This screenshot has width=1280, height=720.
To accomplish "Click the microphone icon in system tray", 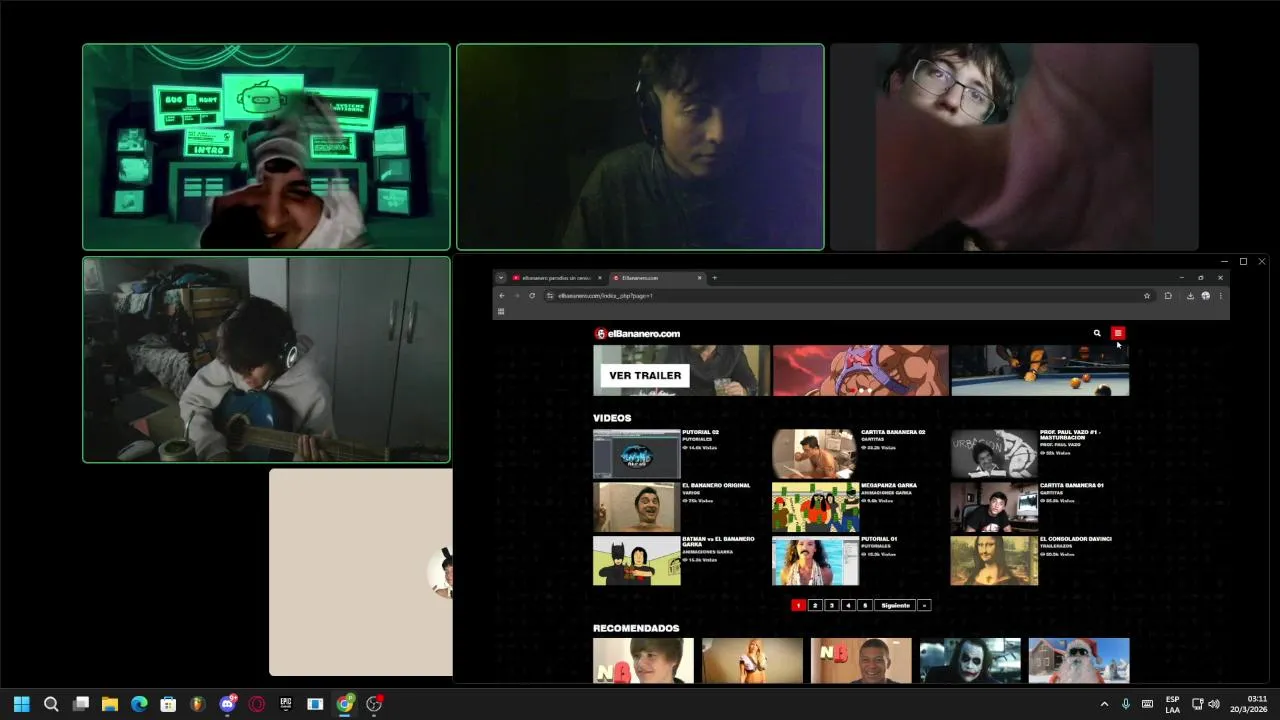I will pyautogui.click(x=1126, y=704).
